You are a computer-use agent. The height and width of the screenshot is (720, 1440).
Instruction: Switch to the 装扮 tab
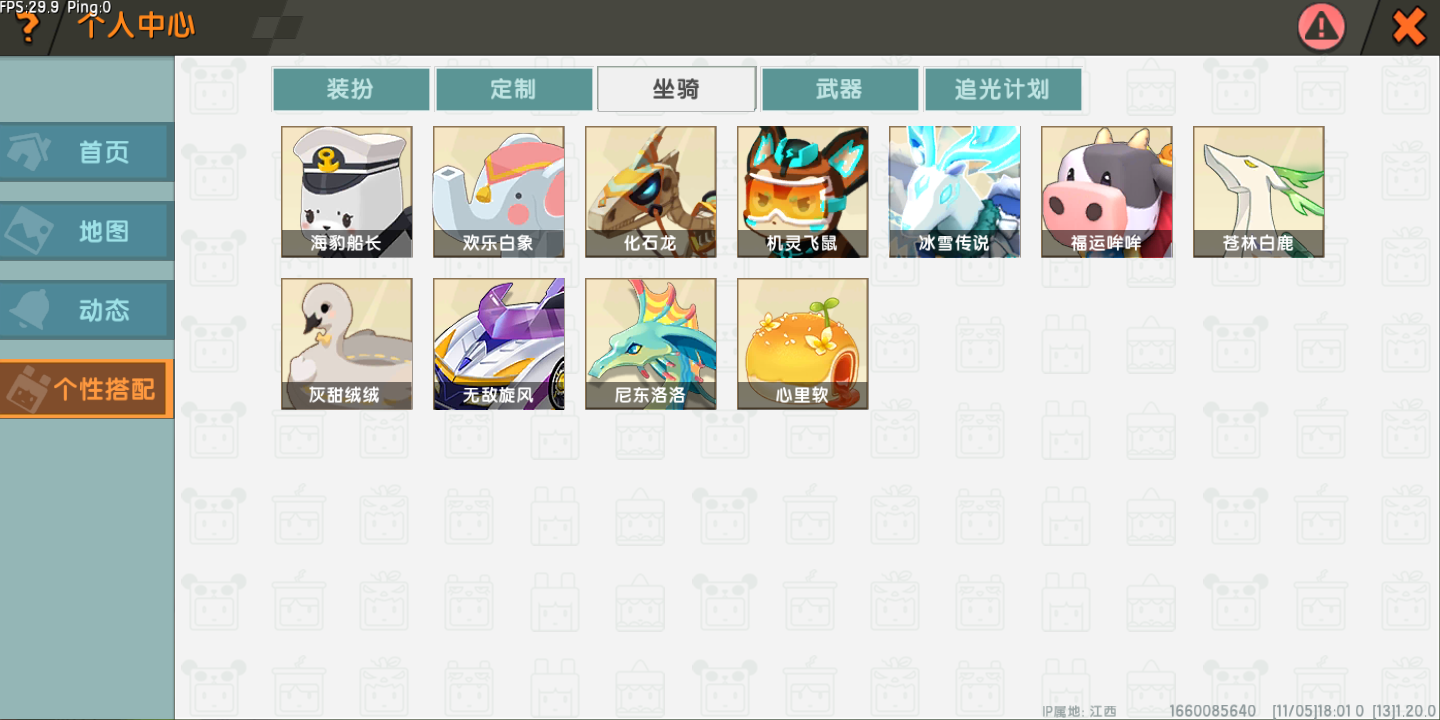tap(351, 89)
